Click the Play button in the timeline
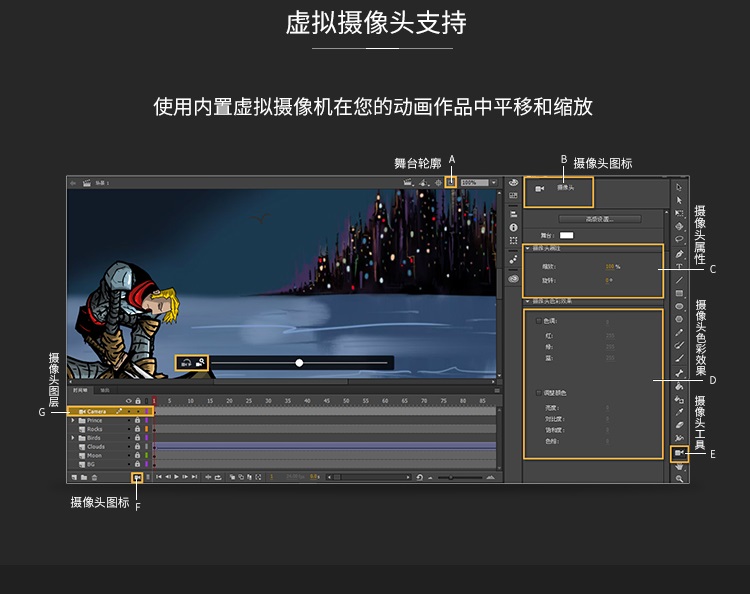Viewport: 750px width, 594px height. coord(176,477)
